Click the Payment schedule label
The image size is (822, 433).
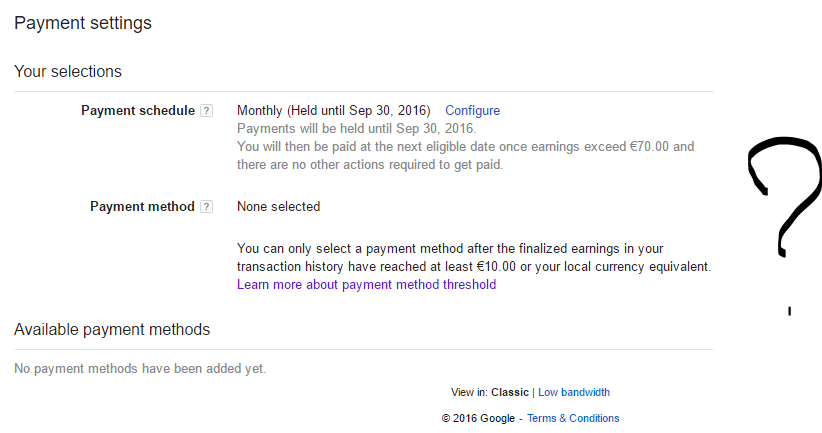tap(138, 111)
